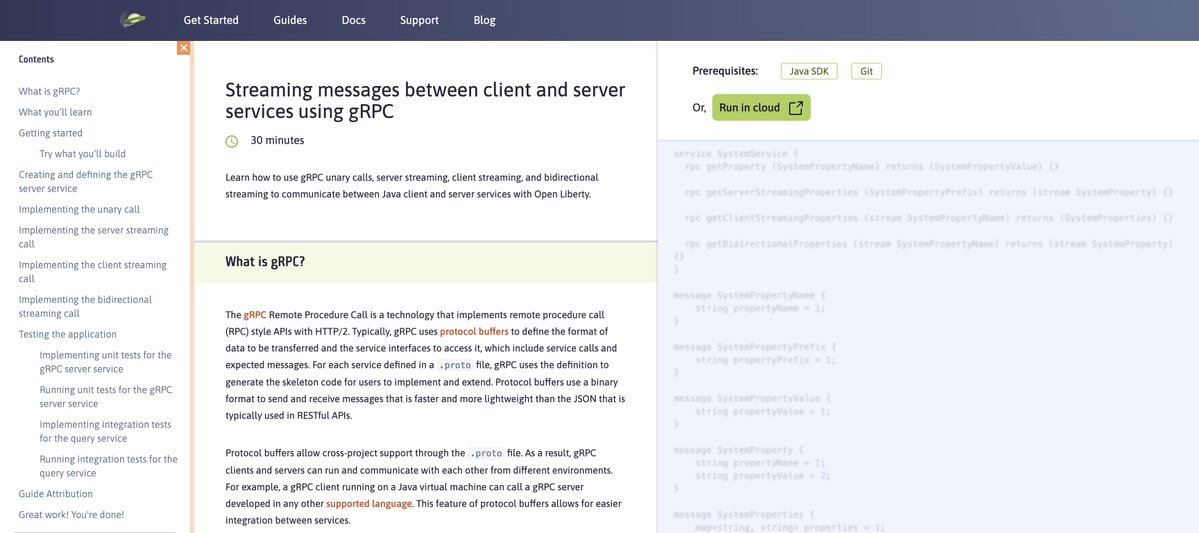Click the message SystemPropertyPrefix code line
Image resolution: width=1199 pixels, height=533 pixels.
755,346
